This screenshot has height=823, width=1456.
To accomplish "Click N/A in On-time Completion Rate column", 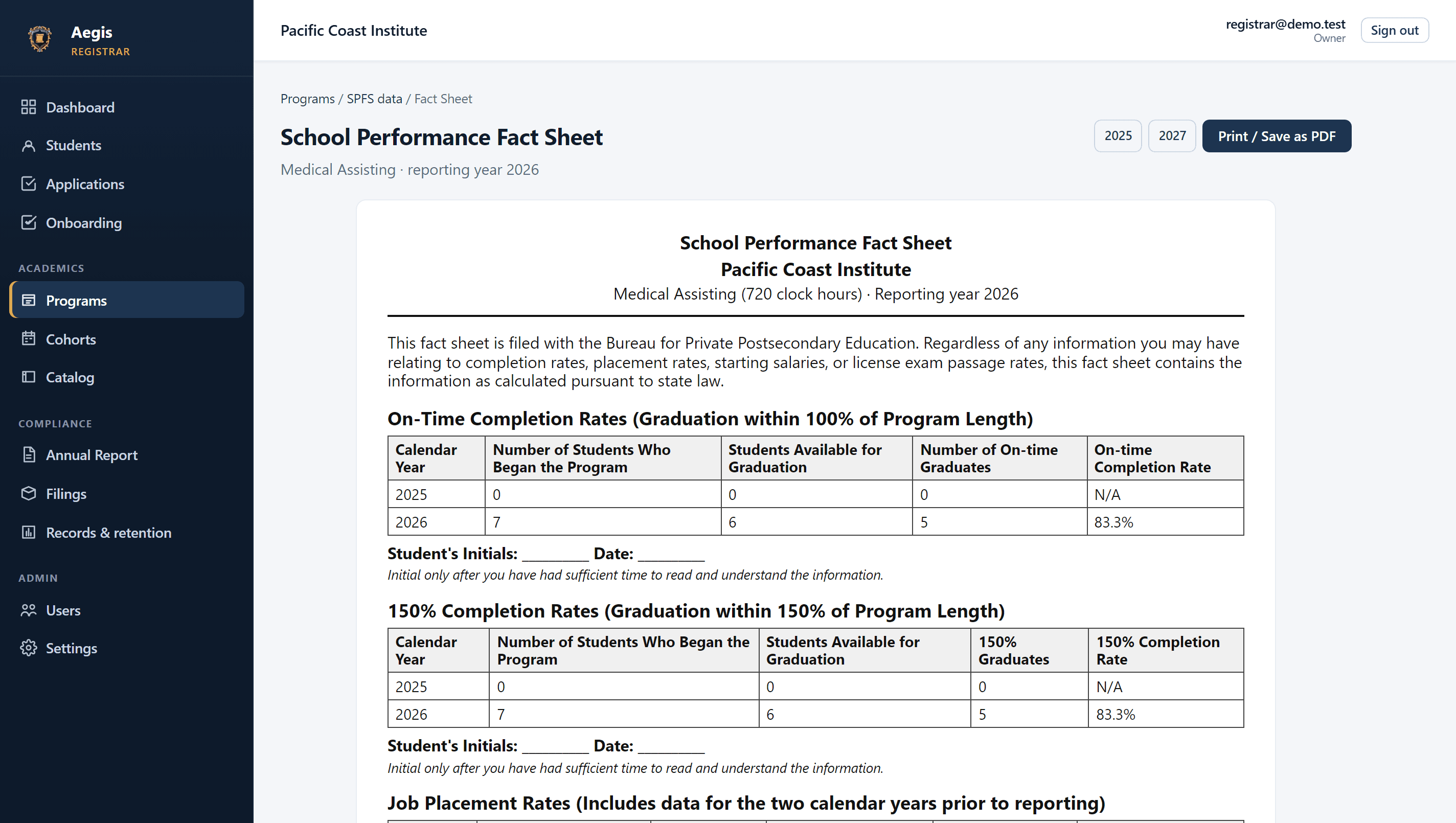I will pos(1107,495).
